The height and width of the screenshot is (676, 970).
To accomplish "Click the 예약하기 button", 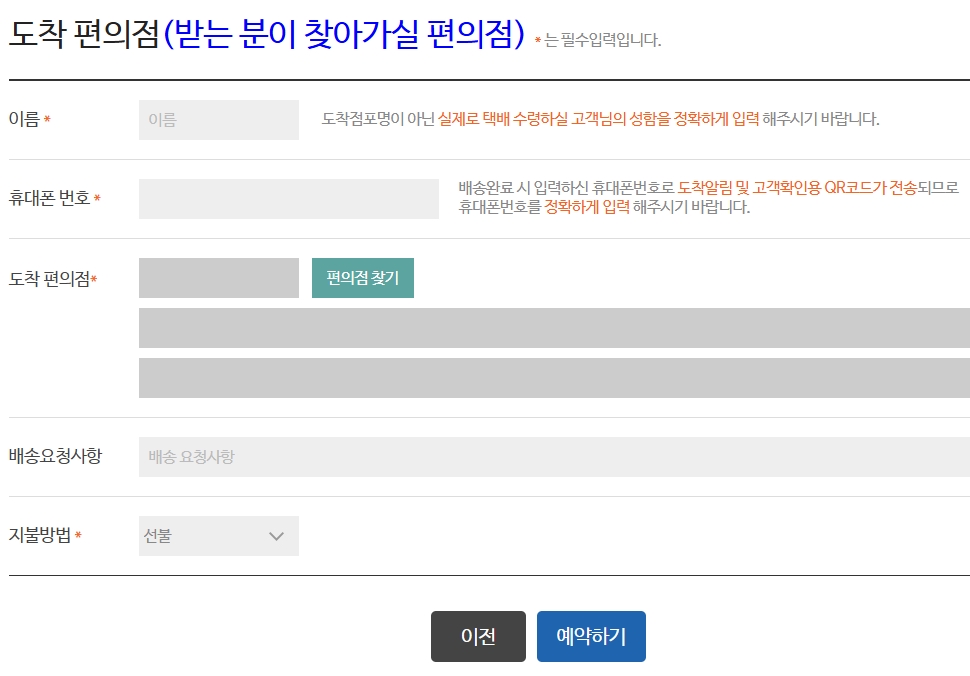I will (591, 636).
